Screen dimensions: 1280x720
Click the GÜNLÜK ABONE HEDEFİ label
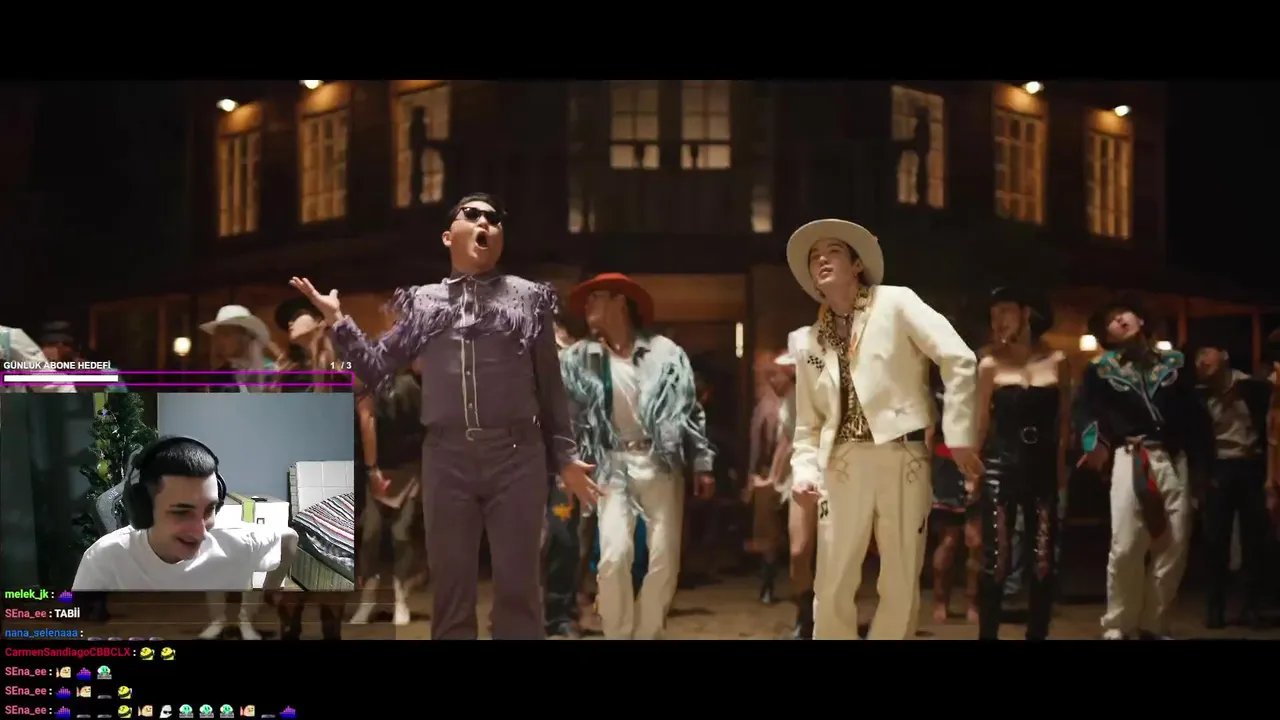point(57,366)
